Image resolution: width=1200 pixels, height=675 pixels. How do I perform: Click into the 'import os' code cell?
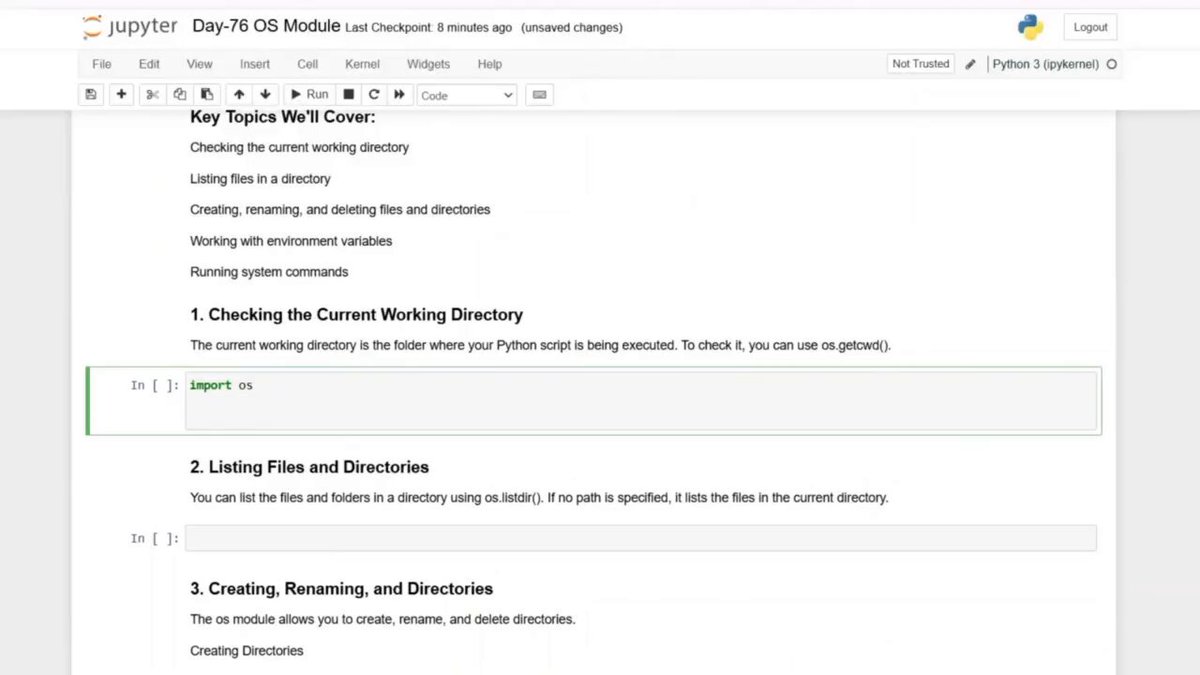tap(641, 401)
